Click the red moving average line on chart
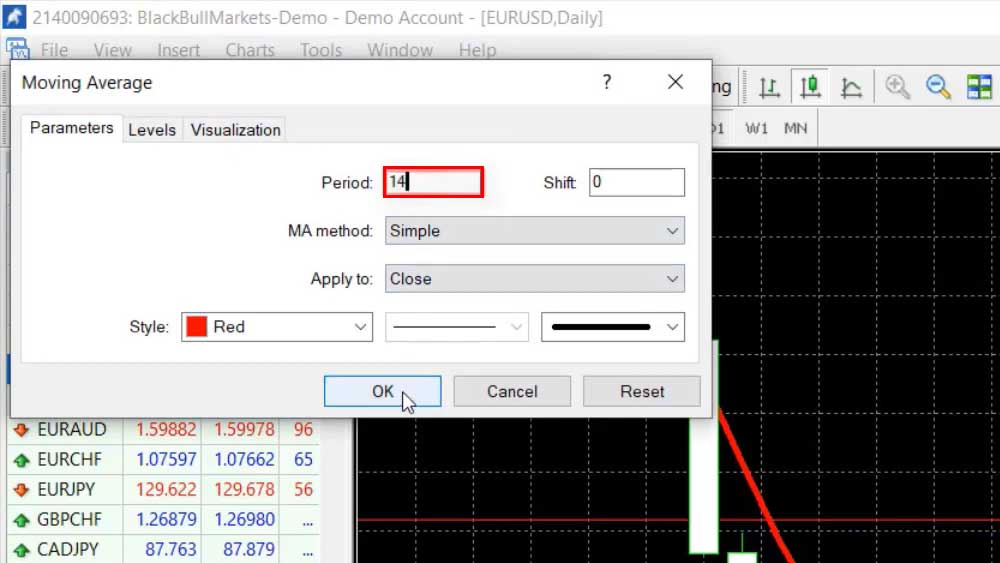The height and width of the screenshot is (563, 1000). (754, 488)
